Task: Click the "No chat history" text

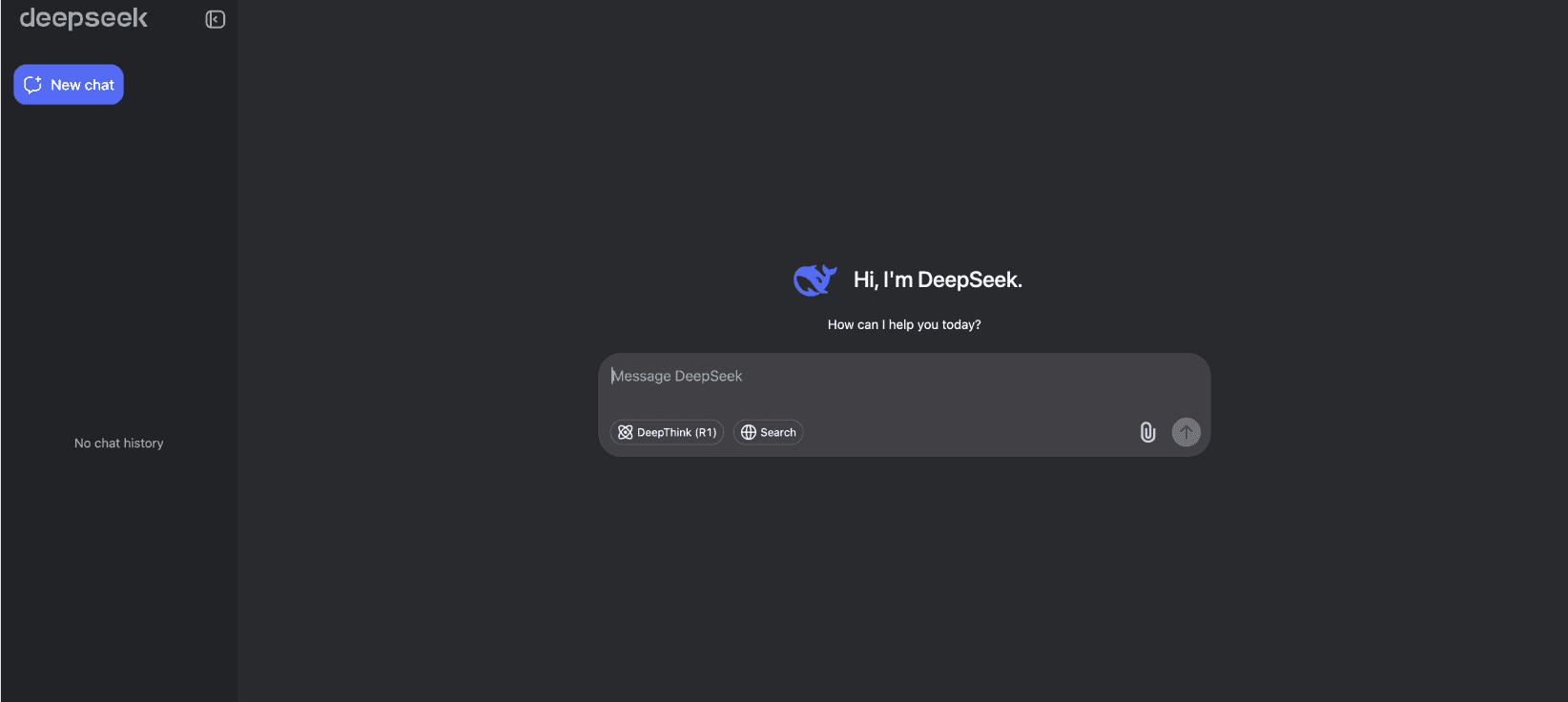Action: [x=119, y=444]
